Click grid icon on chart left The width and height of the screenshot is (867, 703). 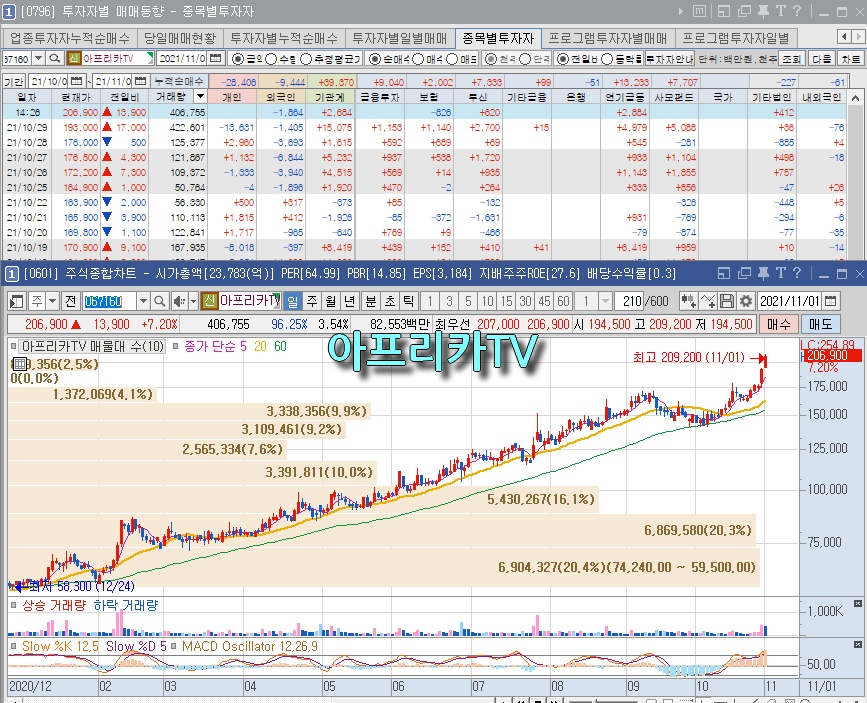tap(19, 363)
